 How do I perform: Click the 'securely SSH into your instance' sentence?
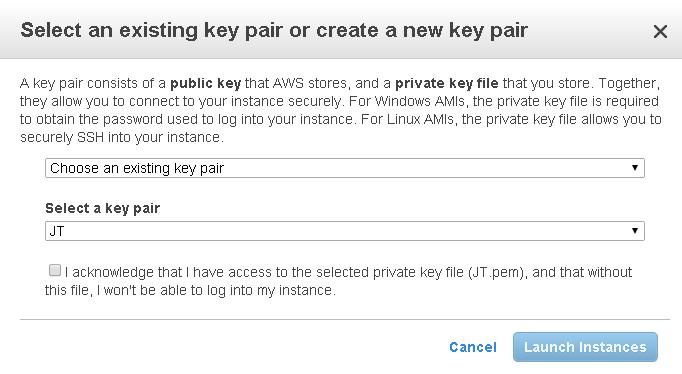[x=122, y=137]
